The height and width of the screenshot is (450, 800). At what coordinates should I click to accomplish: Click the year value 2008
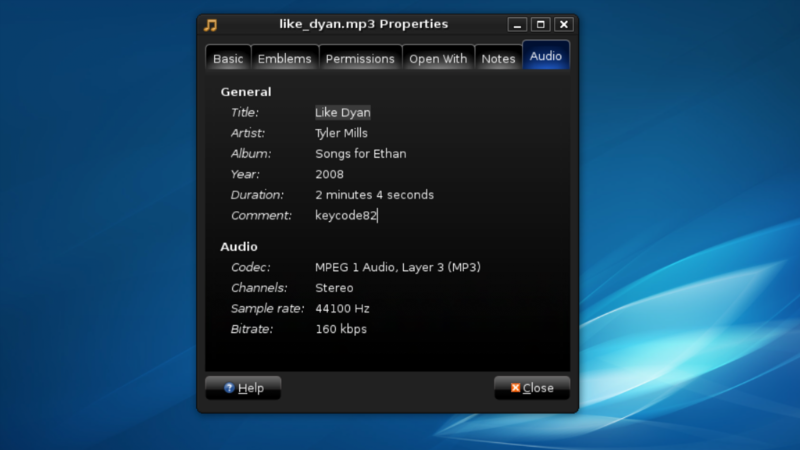[x=329, y=174]
